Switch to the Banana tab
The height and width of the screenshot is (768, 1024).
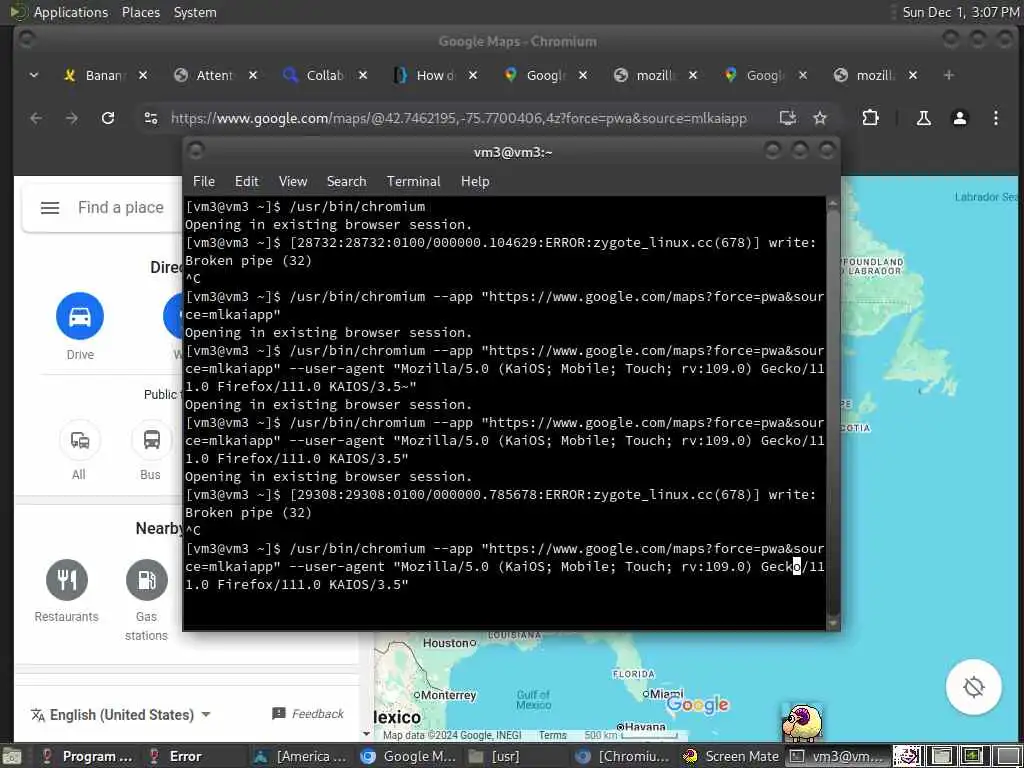[x=95, y=76]
